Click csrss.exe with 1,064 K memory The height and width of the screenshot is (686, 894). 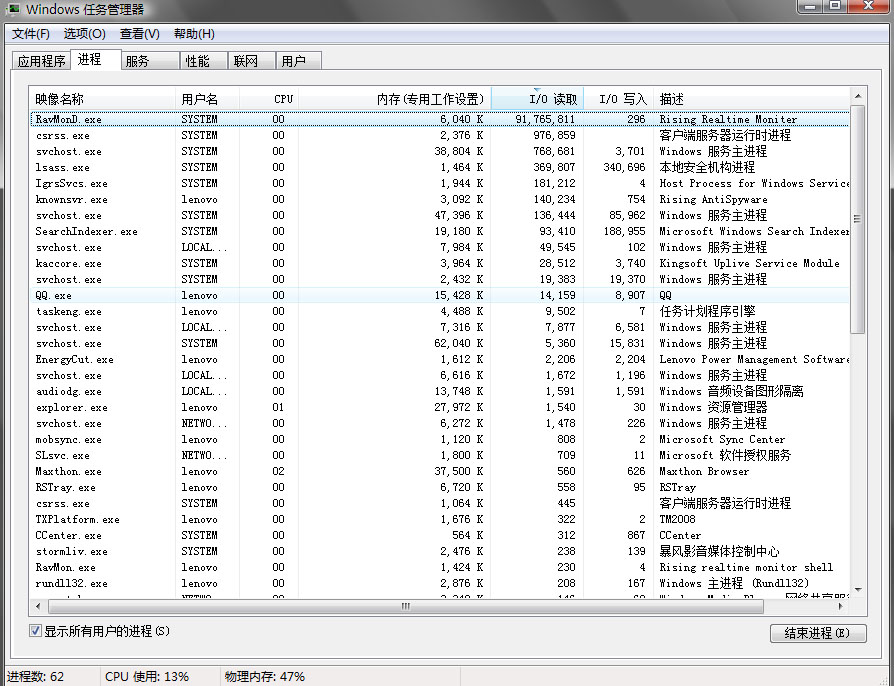(x=439, y=503)
